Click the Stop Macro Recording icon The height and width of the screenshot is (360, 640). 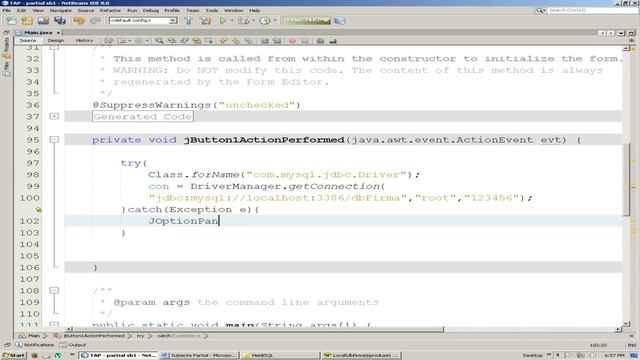pyautogui.click(x=305, y=41)
